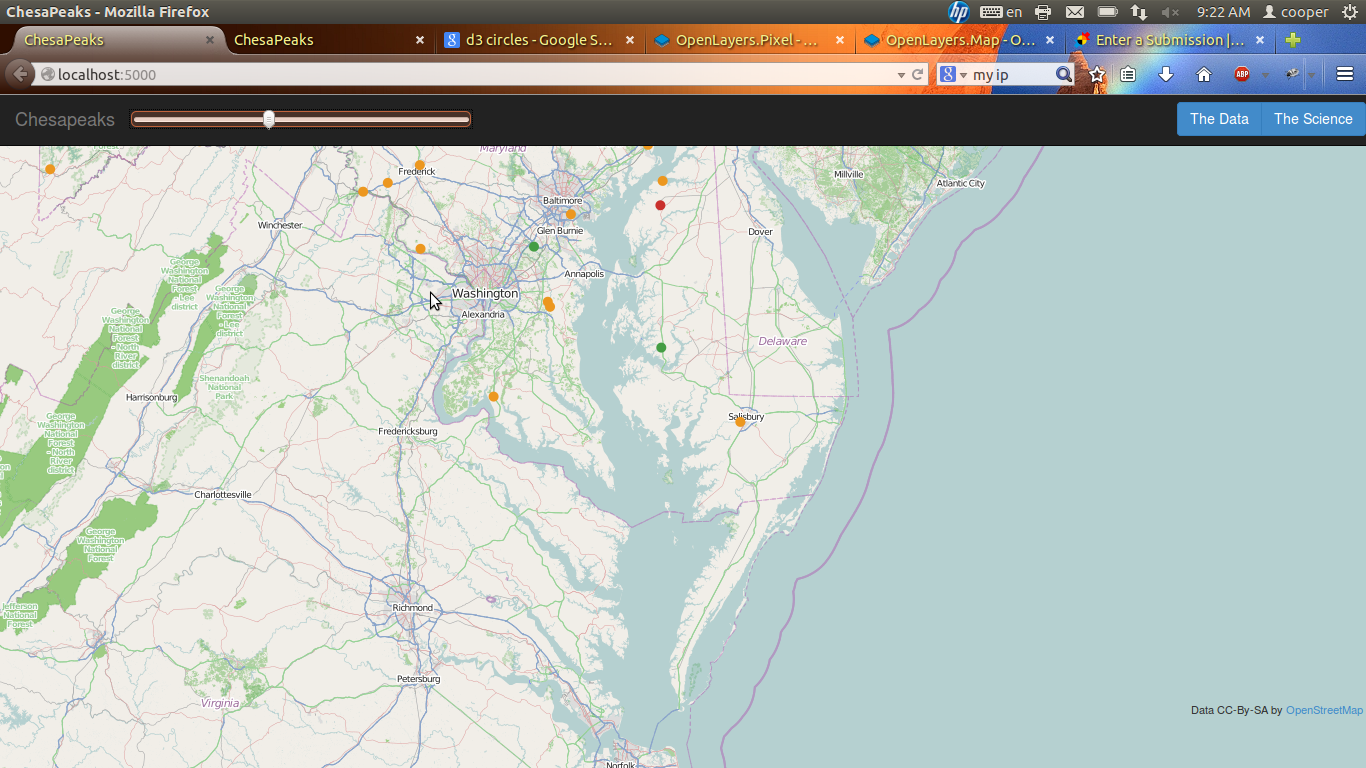Close the Enter a Submission tab

coord(1260,40)
